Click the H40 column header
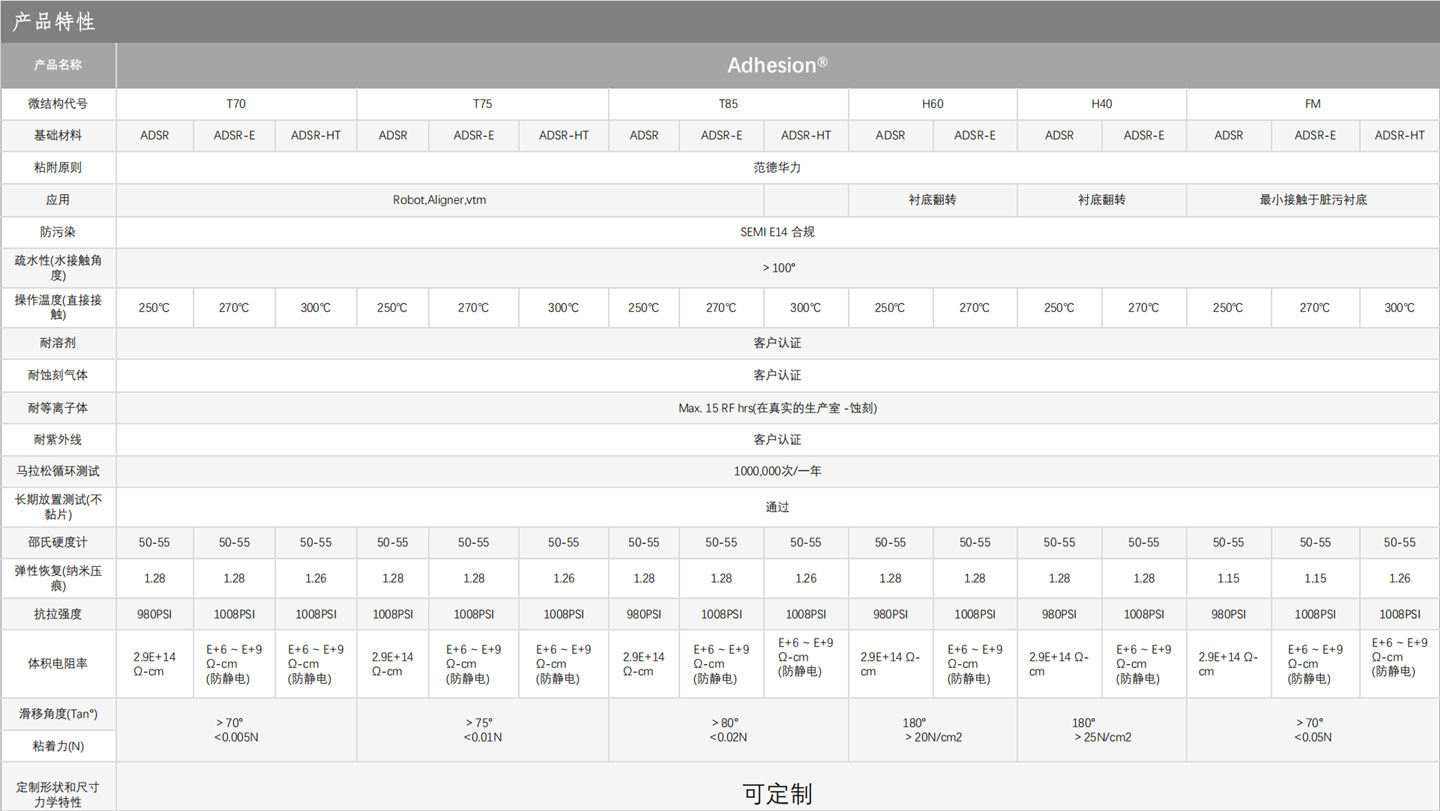Viewport: 1440px width, 811px height. coord(1101,104)
